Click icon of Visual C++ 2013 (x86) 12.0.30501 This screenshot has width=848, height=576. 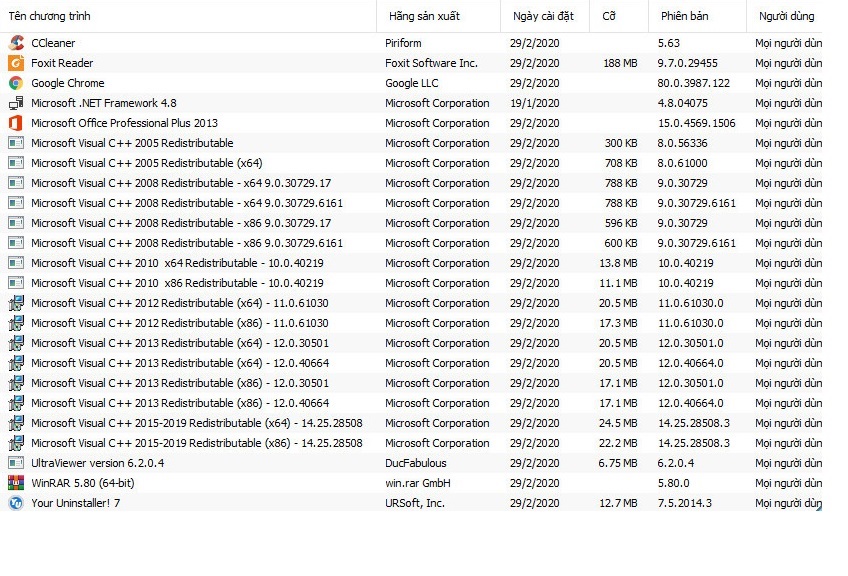(x=16, y=383)
